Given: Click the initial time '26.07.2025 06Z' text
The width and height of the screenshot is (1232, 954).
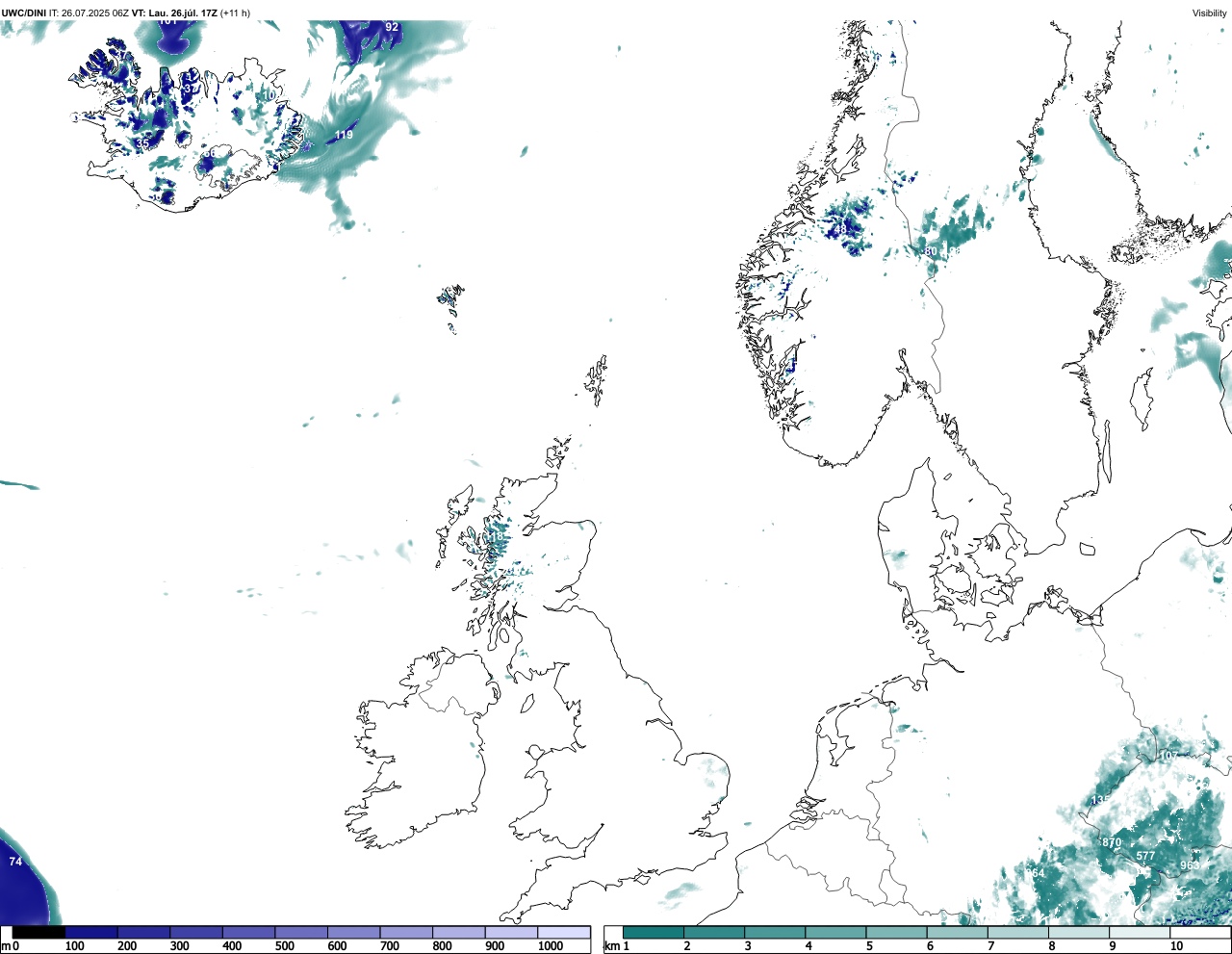Looking at the screenshot, I should pos(95,13).
